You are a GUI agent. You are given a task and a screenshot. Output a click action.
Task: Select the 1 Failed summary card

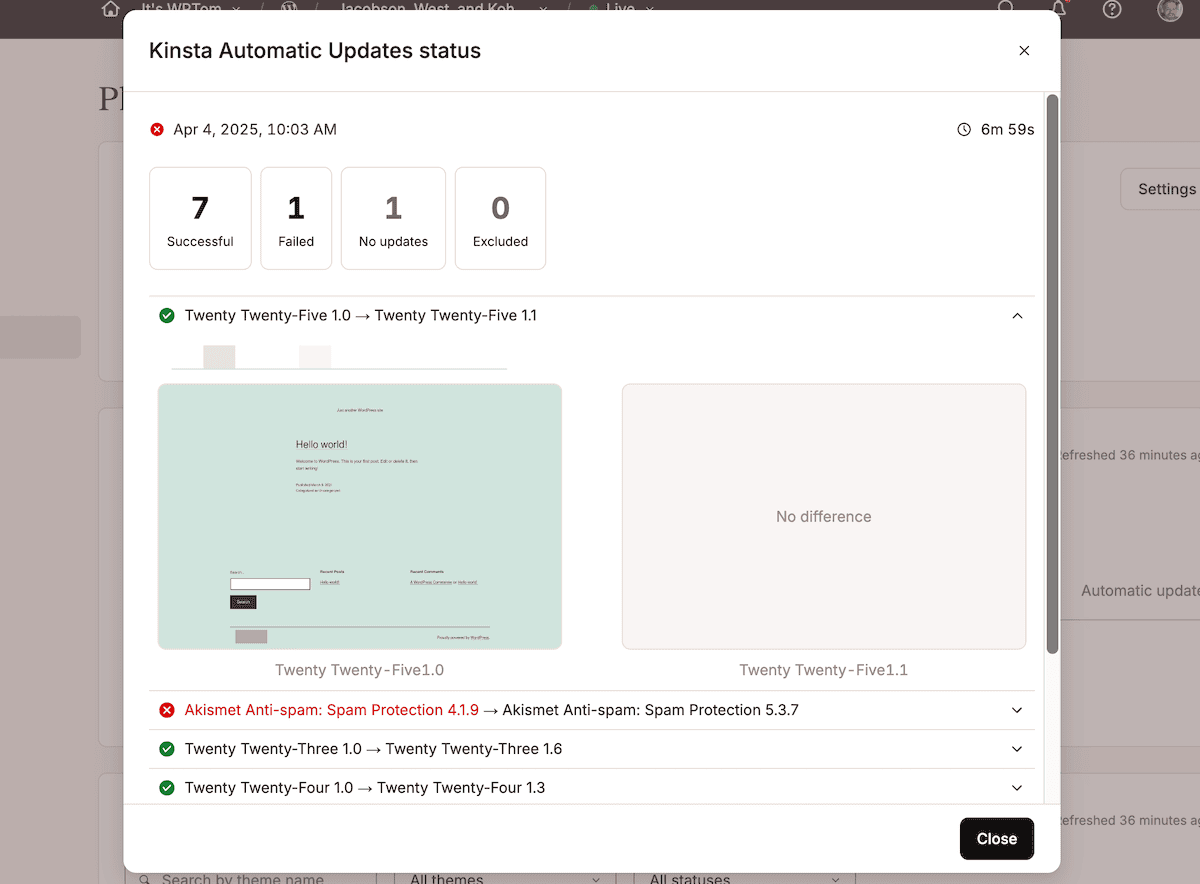[296, 218]
